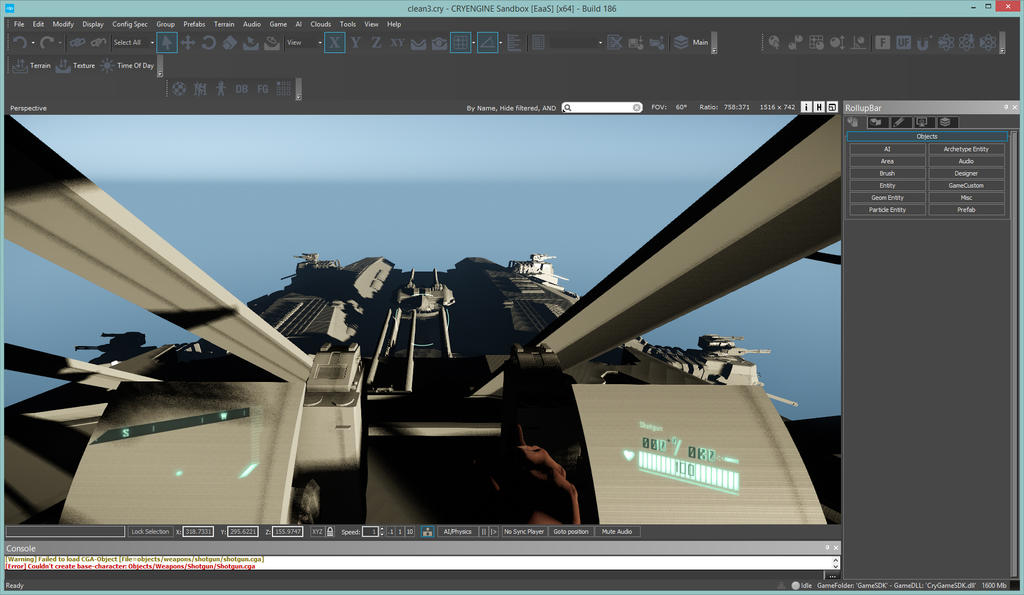Open the Texture terrain tool
The image size is (1024, 595).
point(75,65)
